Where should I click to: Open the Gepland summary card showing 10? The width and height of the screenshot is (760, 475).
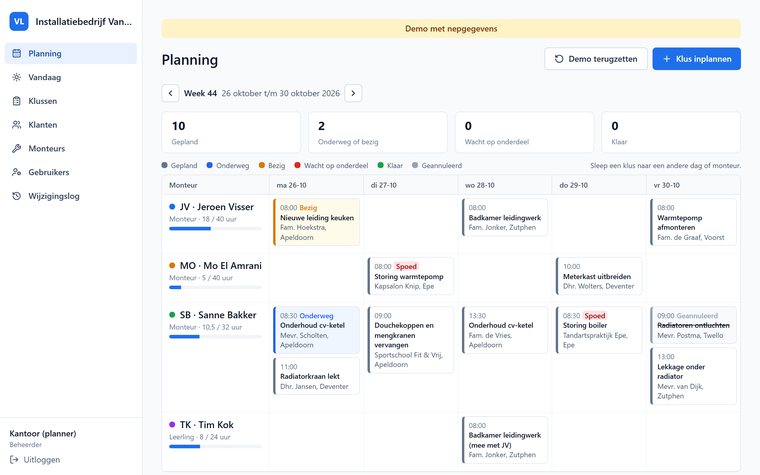231,132
